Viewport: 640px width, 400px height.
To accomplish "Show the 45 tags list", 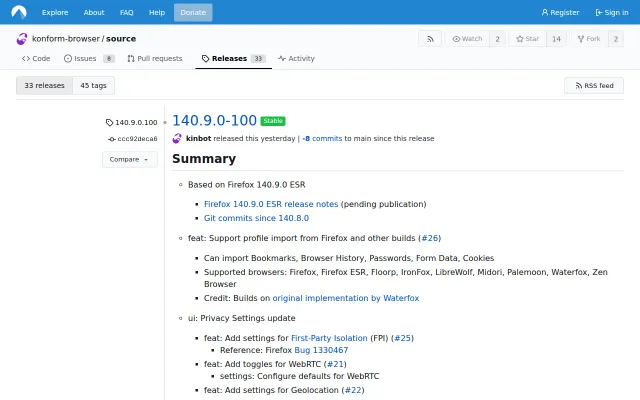I will point(93,85).
